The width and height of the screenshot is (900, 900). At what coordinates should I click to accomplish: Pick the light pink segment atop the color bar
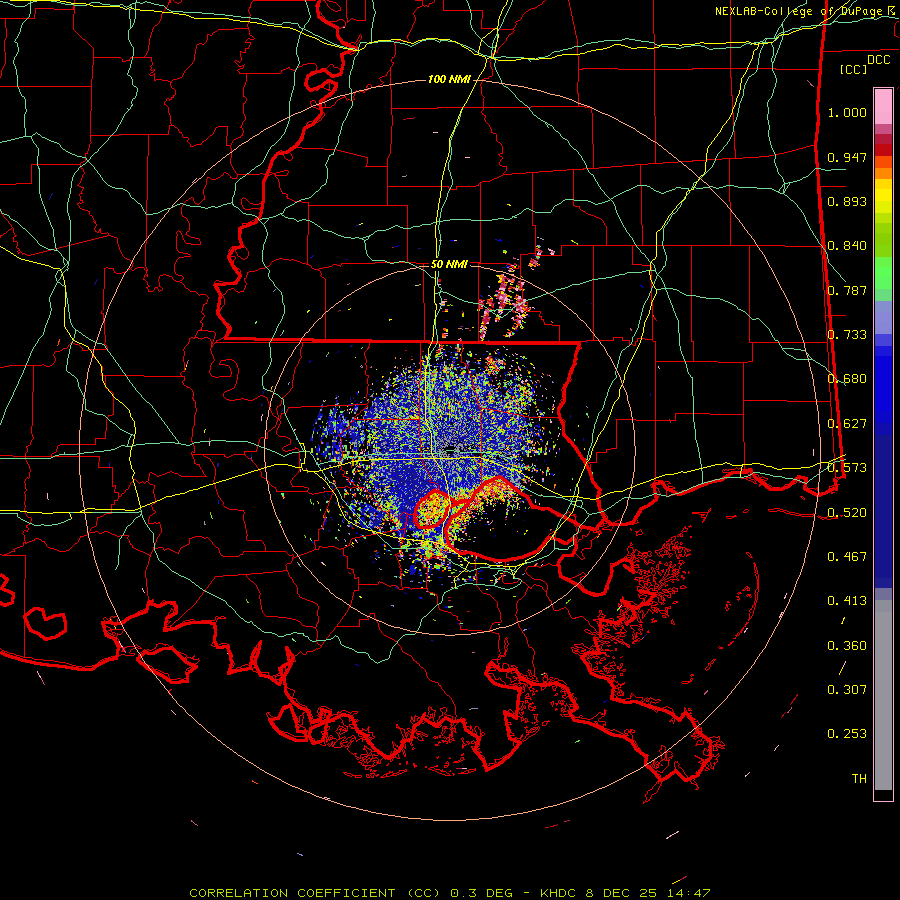pyautogui.click(x=883, y=107)
